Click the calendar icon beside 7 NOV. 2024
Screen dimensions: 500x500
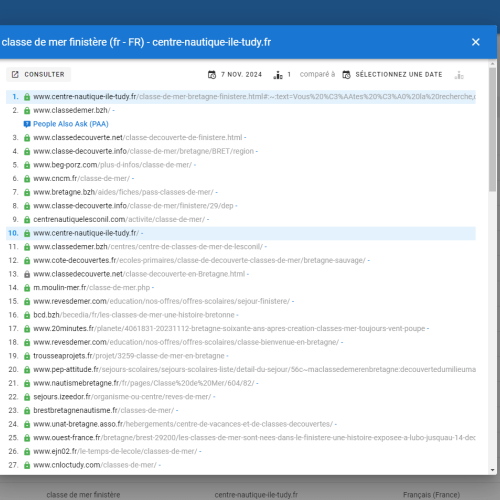point(212,74)
